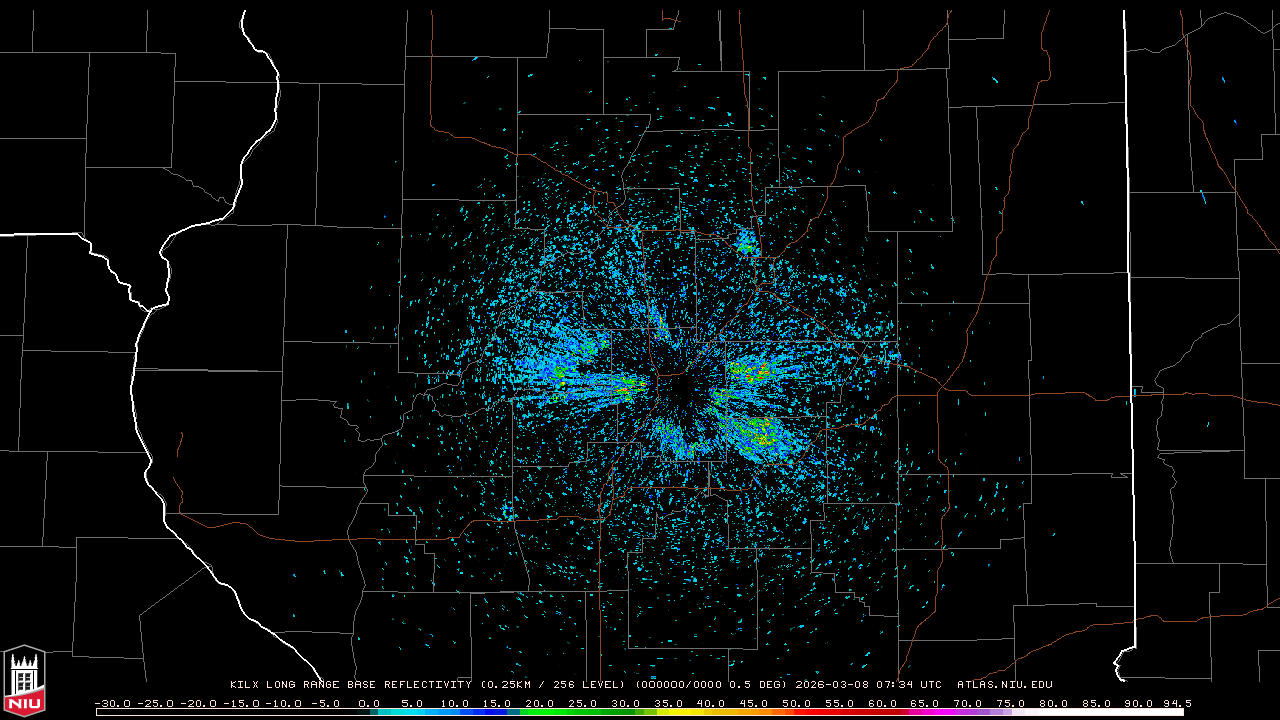Image resolution: width=1280 pixels, height=720 pixels.
Task: Click the '35.0' scale label
Action: pos(669,704)
